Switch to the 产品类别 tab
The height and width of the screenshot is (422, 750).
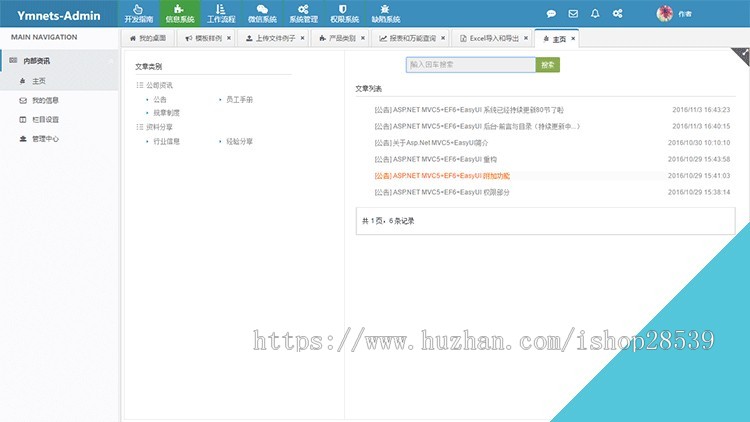338,38
